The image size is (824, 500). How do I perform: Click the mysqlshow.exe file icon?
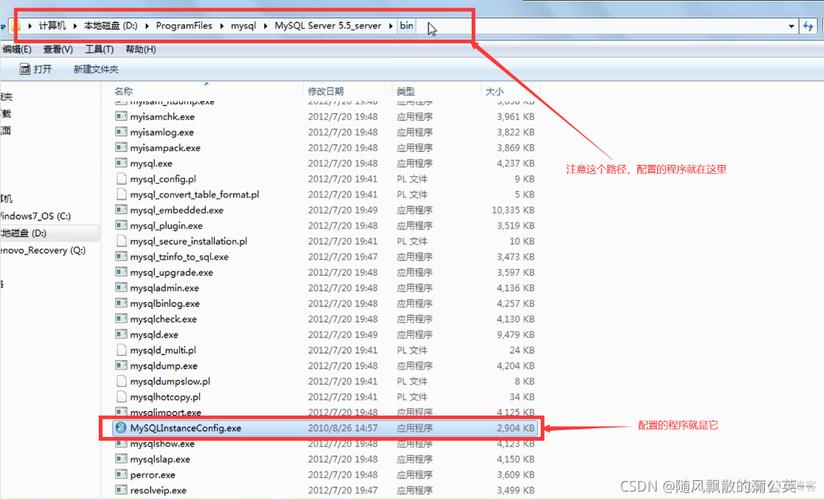121,444
